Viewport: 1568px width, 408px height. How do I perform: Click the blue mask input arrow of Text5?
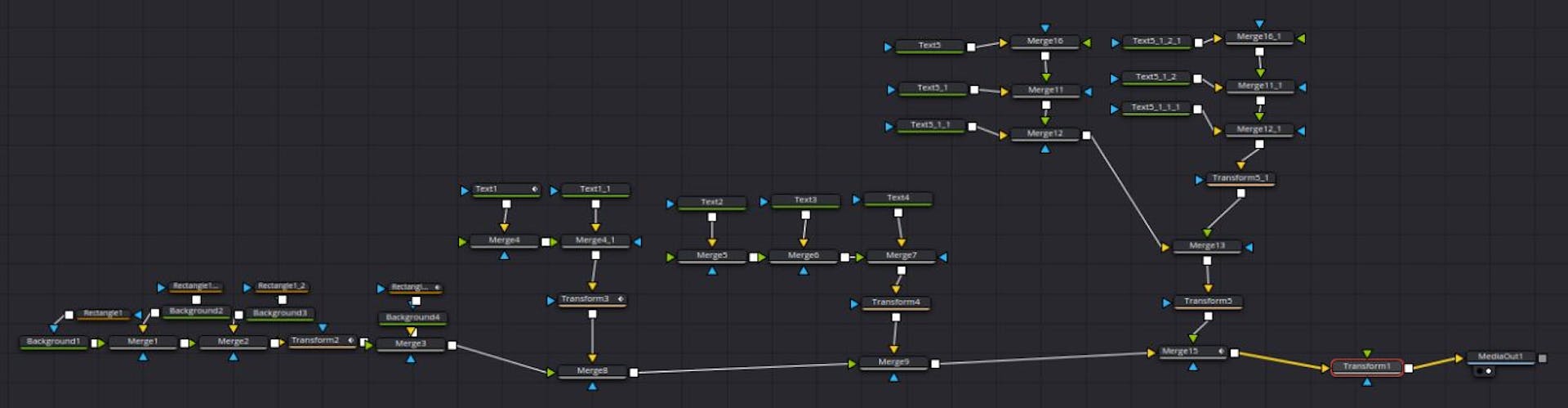click(x=888, y=47)
